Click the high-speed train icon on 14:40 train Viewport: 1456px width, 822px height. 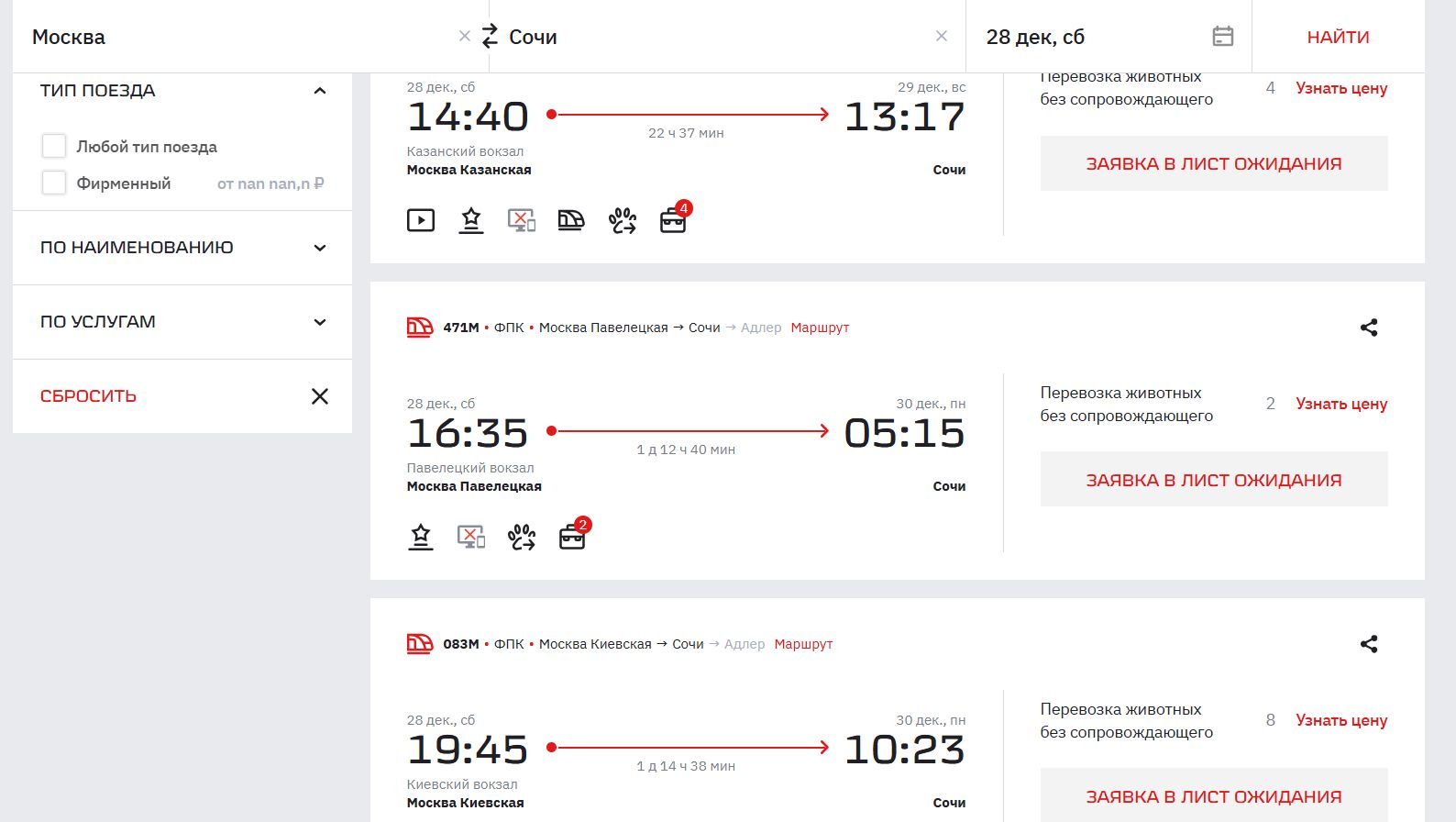[x=571, y=220]
